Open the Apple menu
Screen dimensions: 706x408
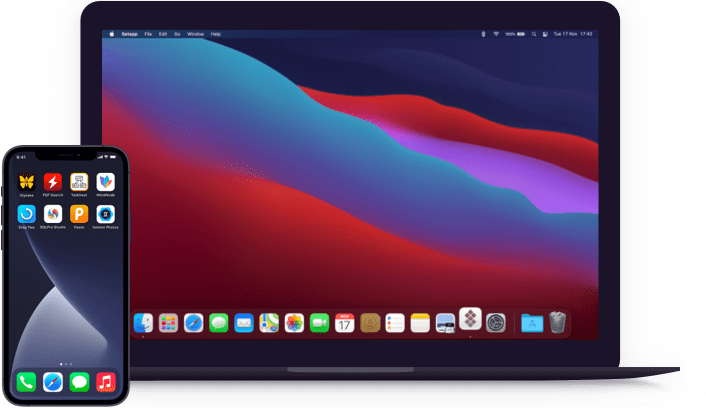pos(112,34)
